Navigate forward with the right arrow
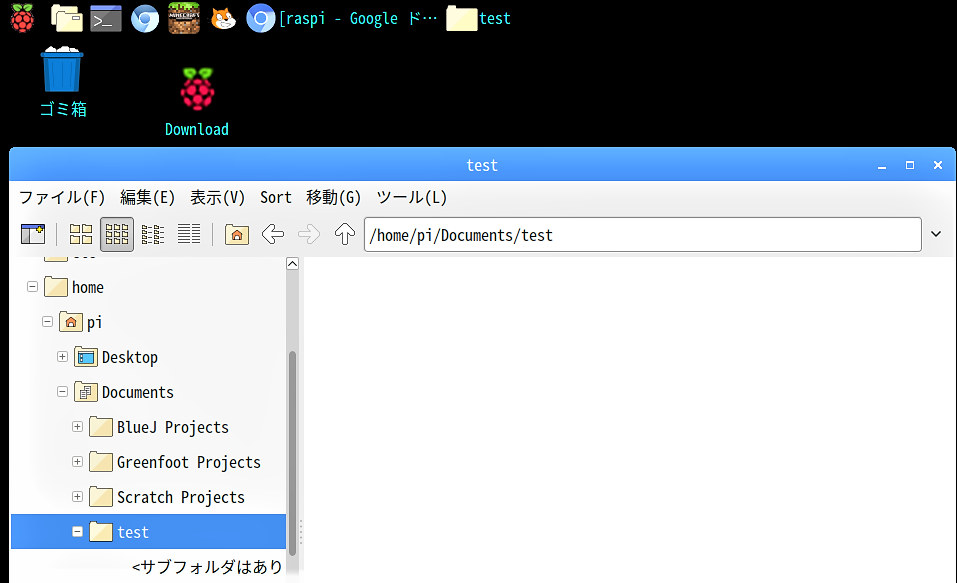Image resolution: width=957 pixels, height=583 pixels. click(x=309, y=234)
